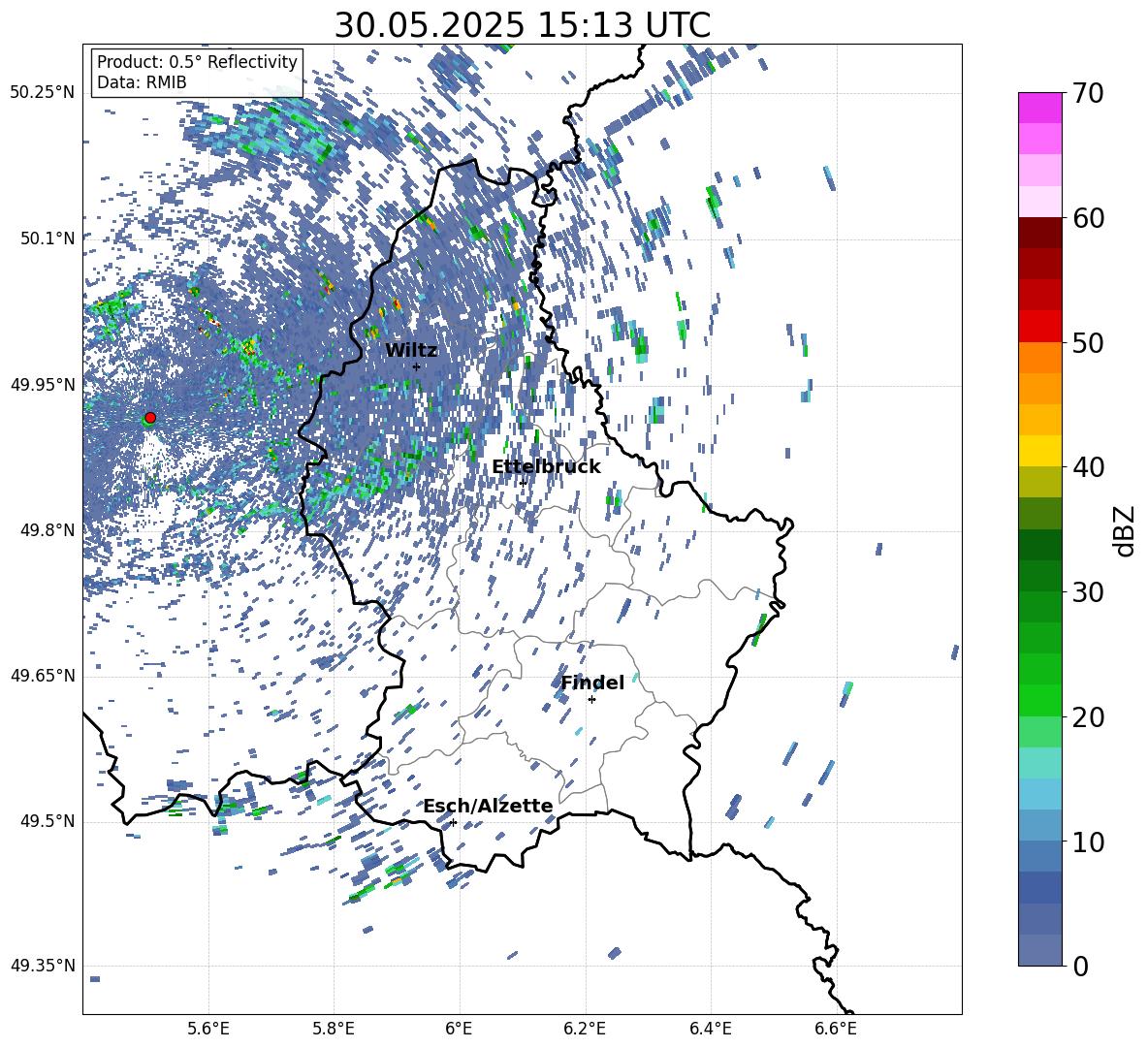Viewport: 1148px width, 1048px height.
Task: Click the colorbar tick label 50
Action: [x=1088, y=343]
